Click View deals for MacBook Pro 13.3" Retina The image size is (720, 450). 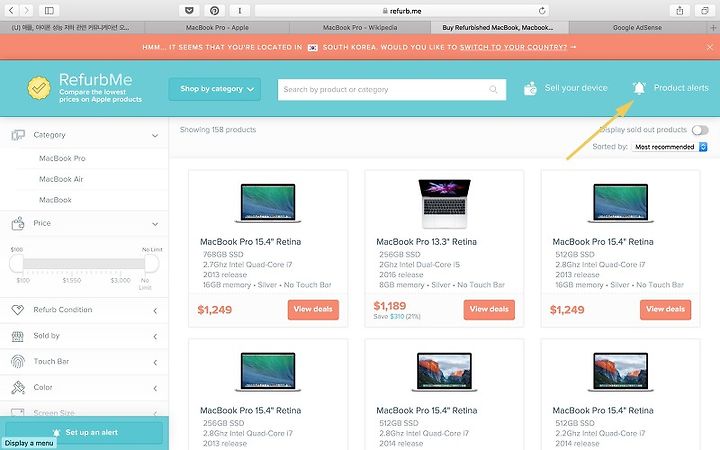[x=489, y=309]
